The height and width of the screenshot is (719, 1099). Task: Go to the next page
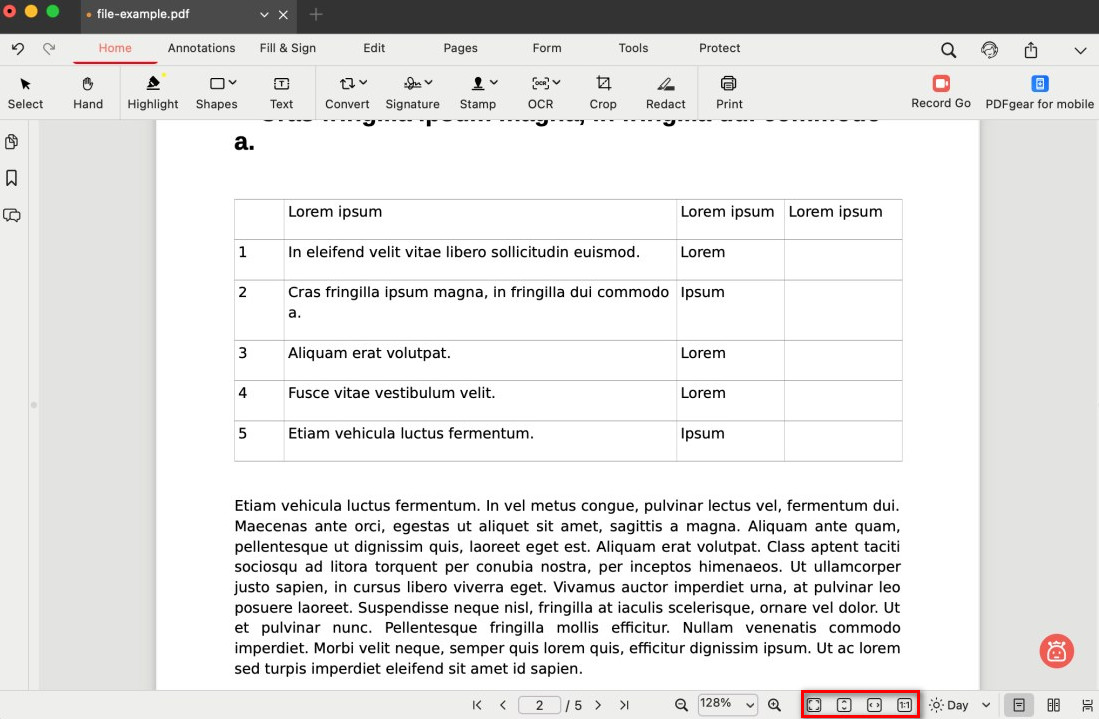598,705
